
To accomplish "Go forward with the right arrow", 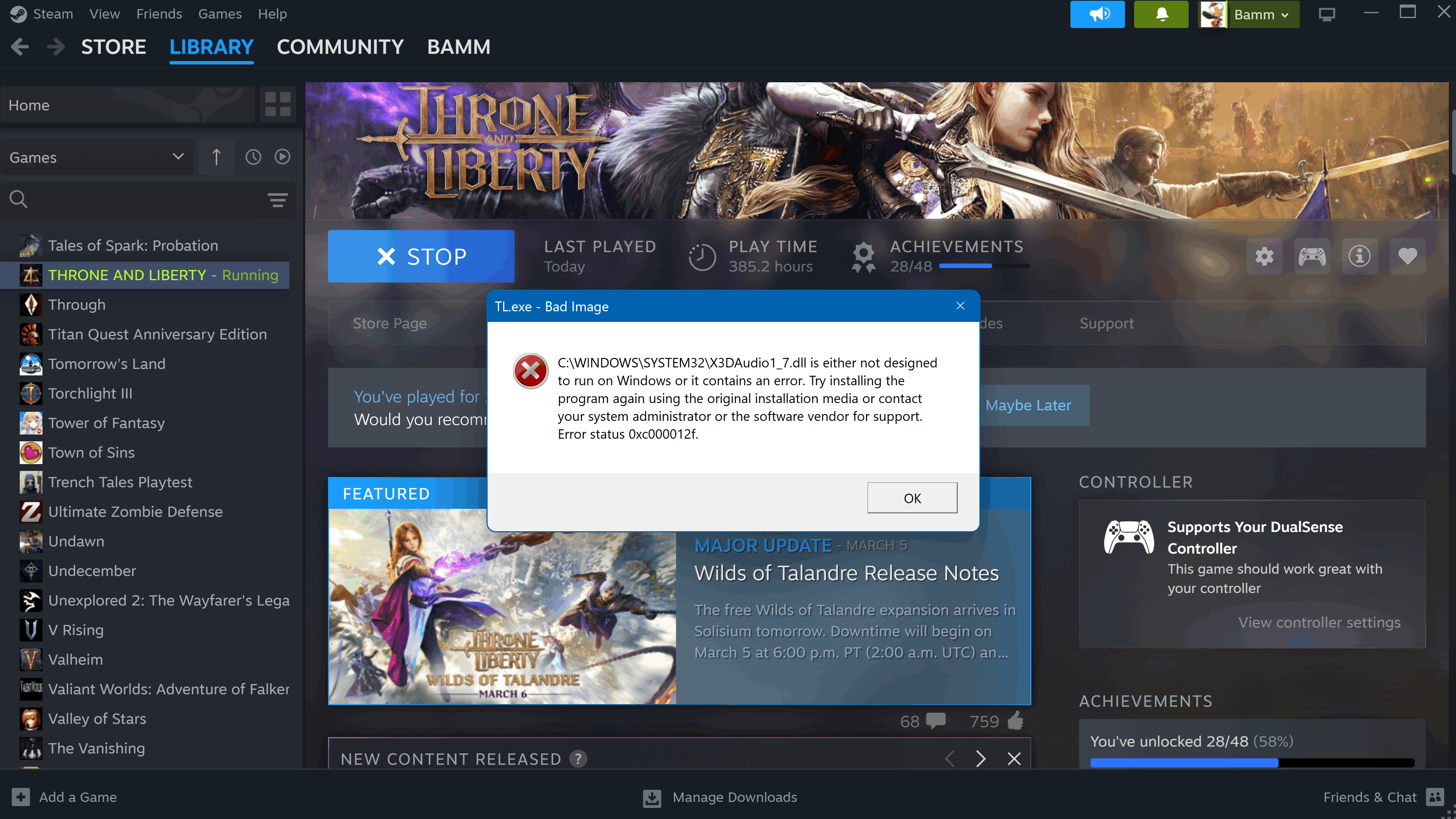I will [55, 47].
